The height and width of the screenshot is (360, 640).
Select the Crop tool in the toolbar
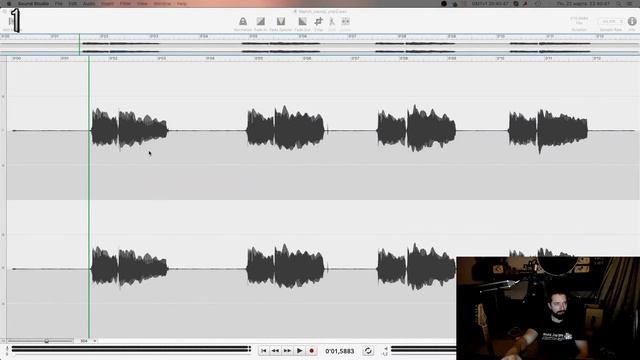coord(318,22)
